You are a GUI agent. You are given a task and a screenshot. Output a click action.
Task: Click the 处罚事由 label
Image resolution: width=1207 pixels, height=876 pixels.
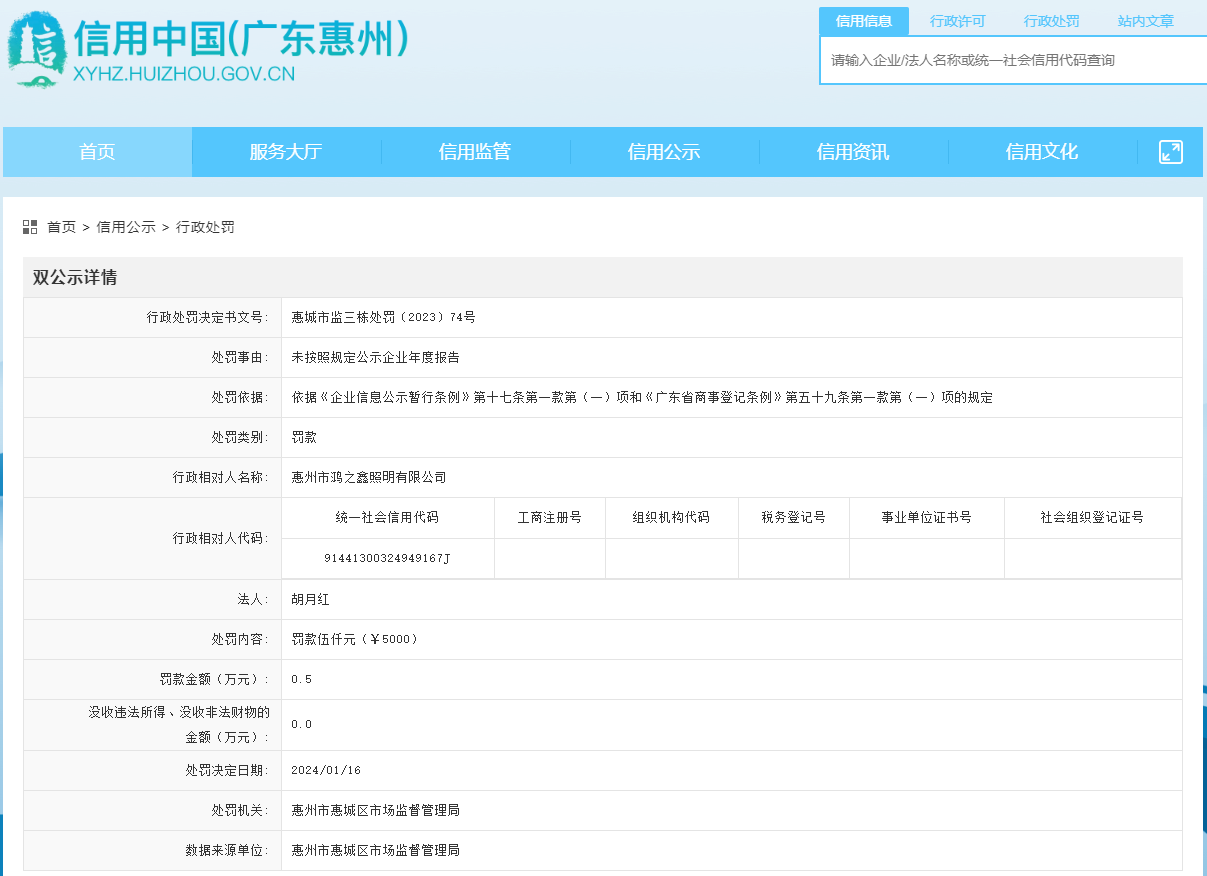[240, 357]
